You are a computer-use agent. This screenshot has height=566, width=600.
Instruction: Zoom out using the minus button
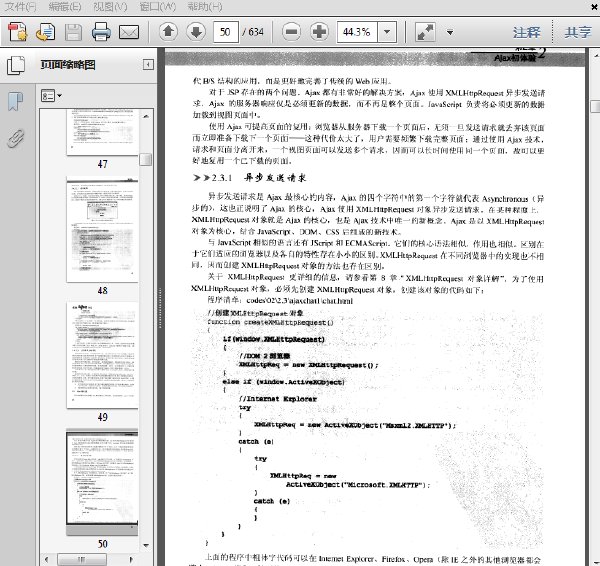tap(292, 32)
